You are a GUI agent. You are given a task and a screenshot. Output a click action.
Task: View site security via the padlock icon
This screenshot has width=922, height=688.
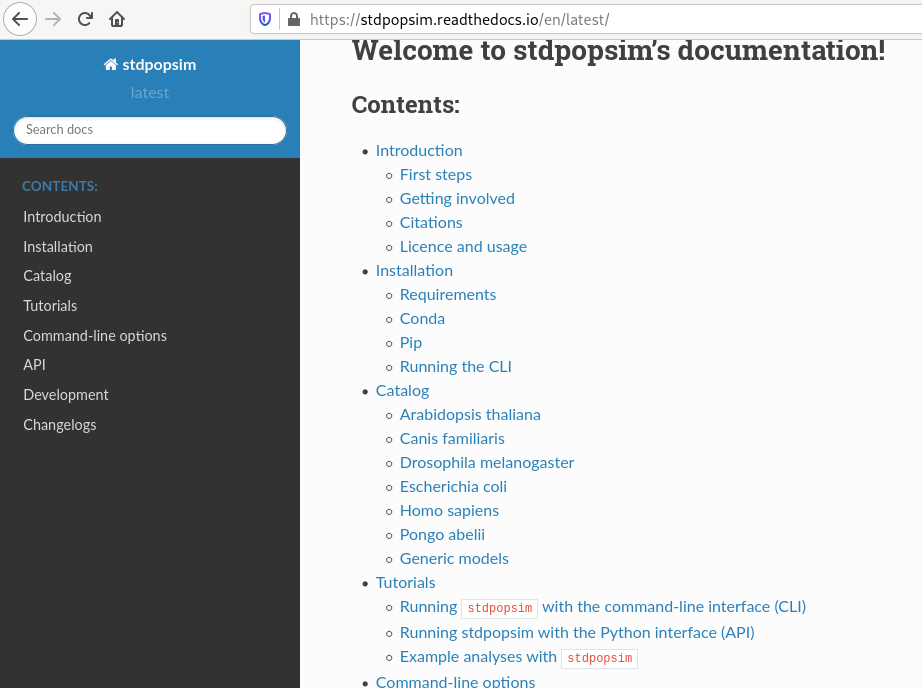pyautogui.click(x=293, y=20)
